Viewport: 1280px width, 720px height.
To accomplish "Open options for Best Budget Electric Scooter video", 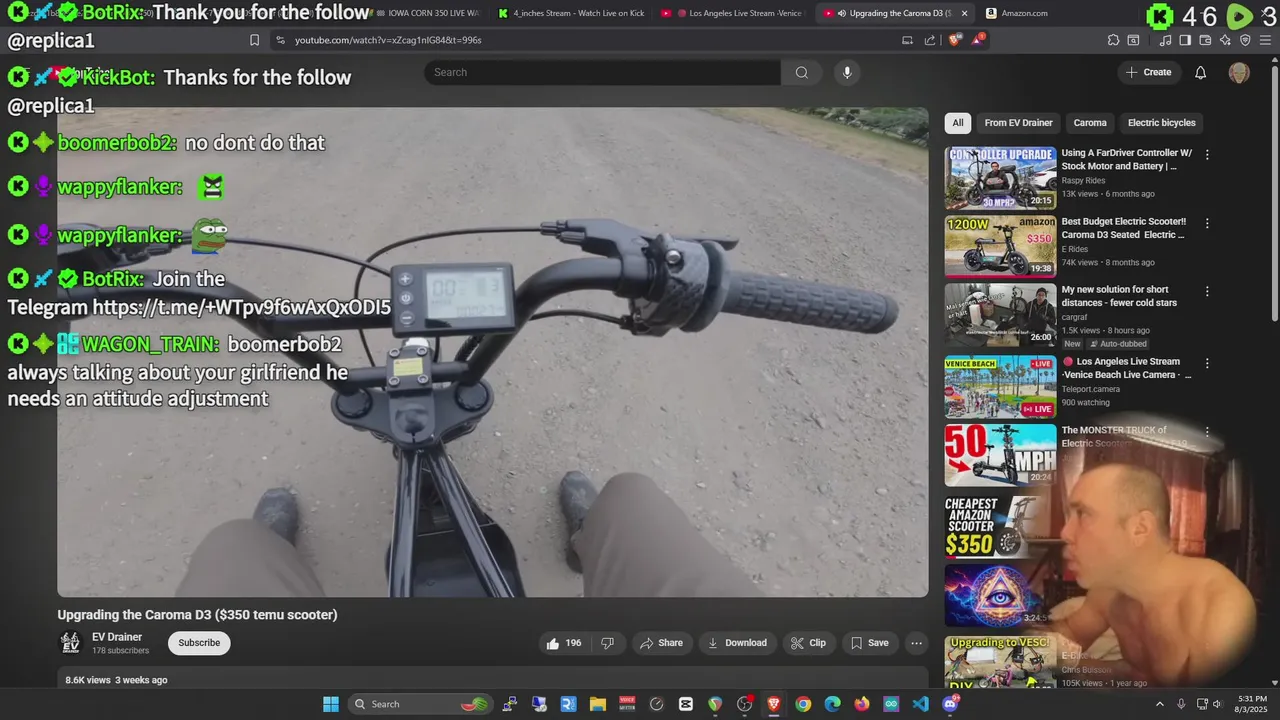I will click(1207, 224).
